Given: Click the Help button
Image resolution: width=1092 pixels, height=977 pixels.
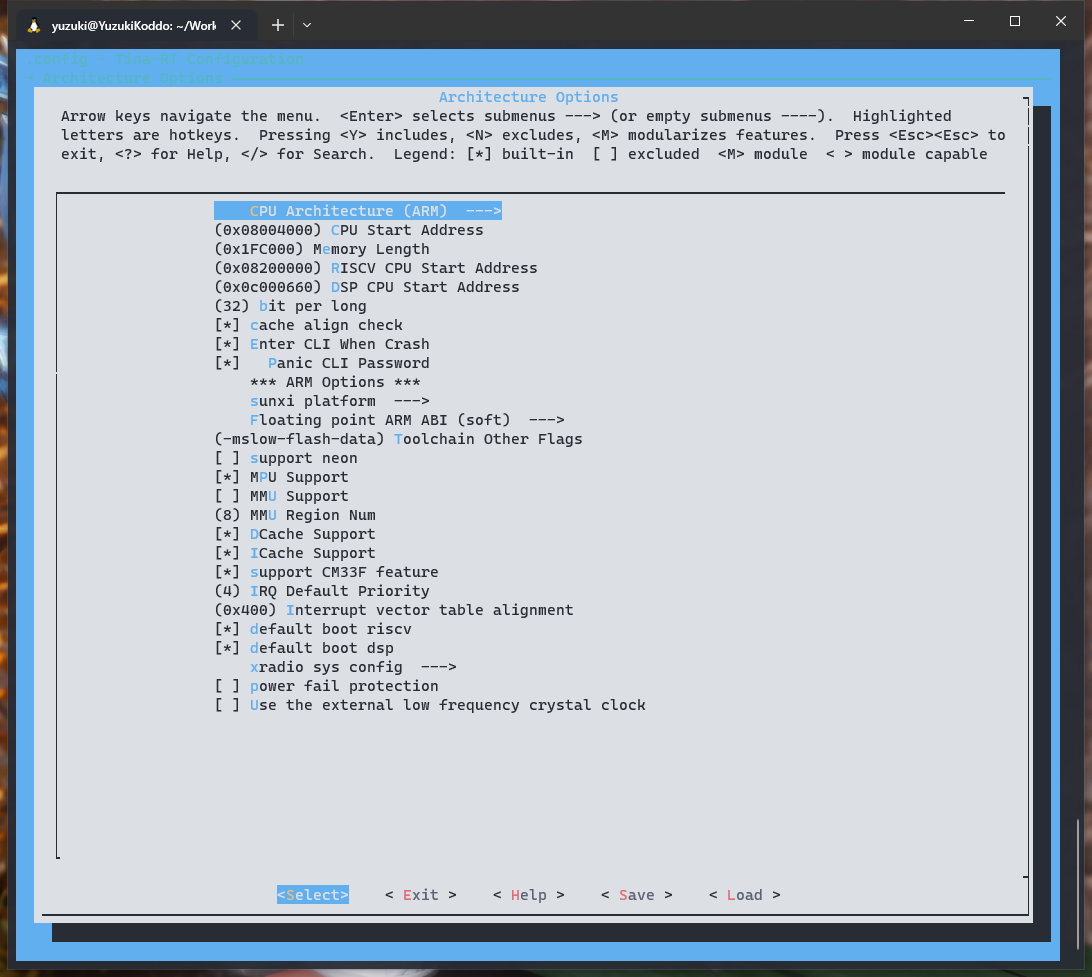Looking at the screenshot, I should point(528,895).
